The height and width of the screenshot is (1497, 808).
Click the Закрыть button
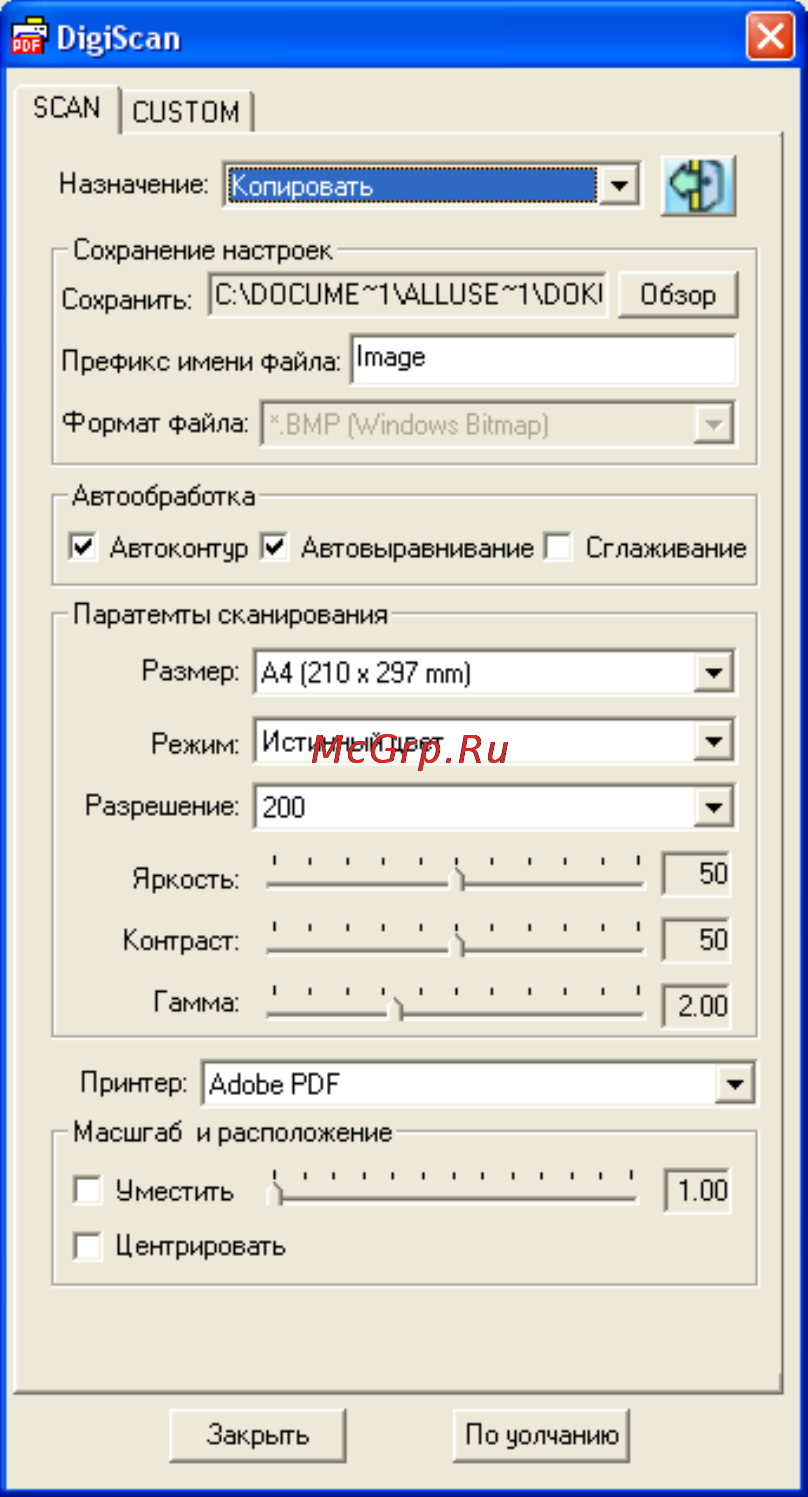pyautogui.click(x=257, y=1435)
